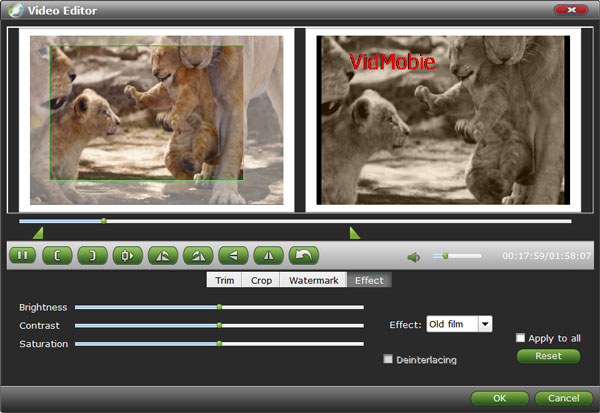Flip video vertically mirror button
The image size is (600, 413).
coord(268,255)
